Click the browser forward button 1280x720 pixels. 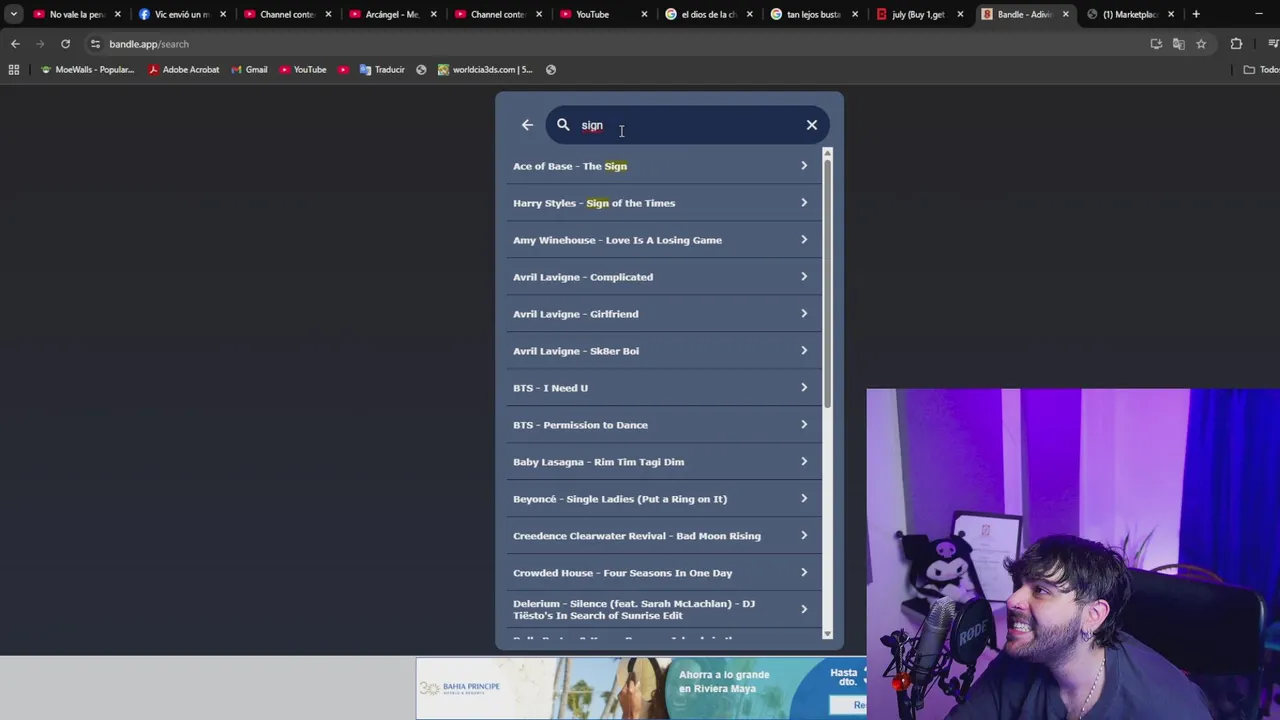coord(40,44)
